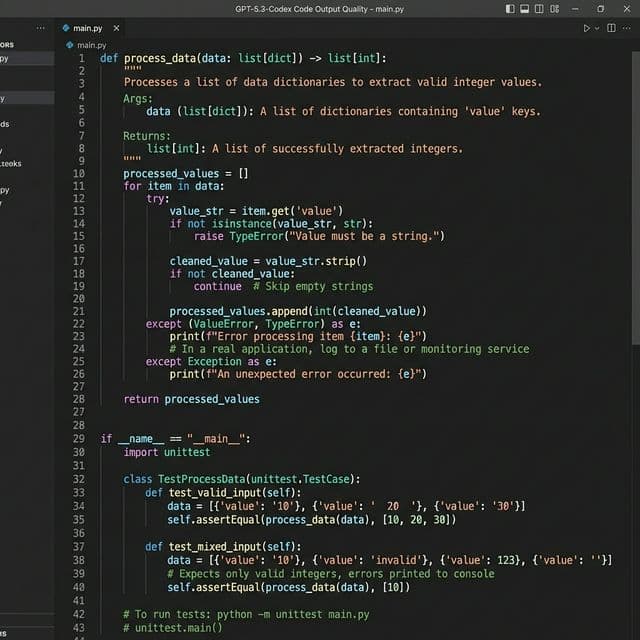Image resolution: width=640 pixels, height=640 pixels.
Task: Click the Python icon in the breadcrumb
Action: point(69,45)
